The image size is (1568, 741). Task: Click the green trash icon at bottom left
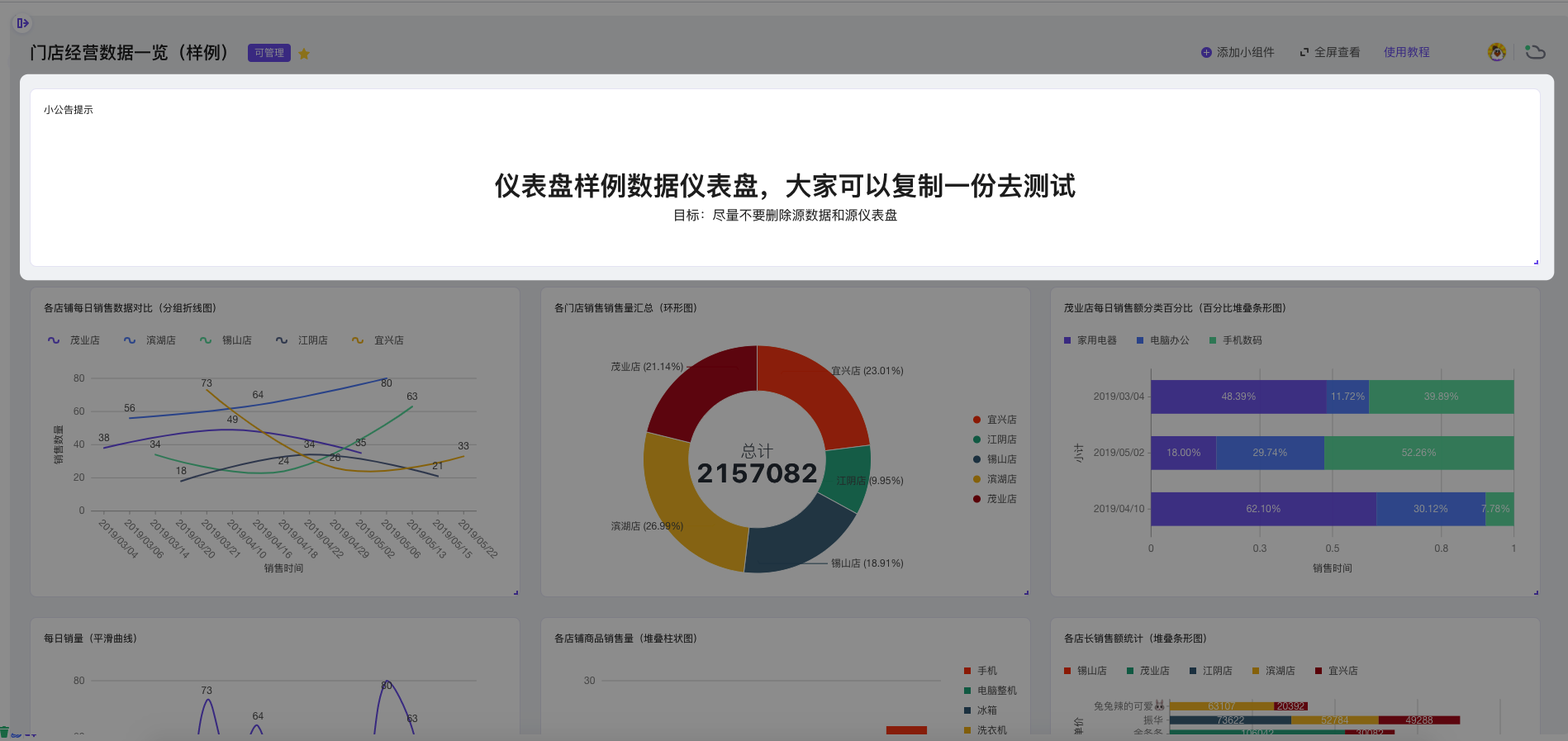[x=4, y=732]
